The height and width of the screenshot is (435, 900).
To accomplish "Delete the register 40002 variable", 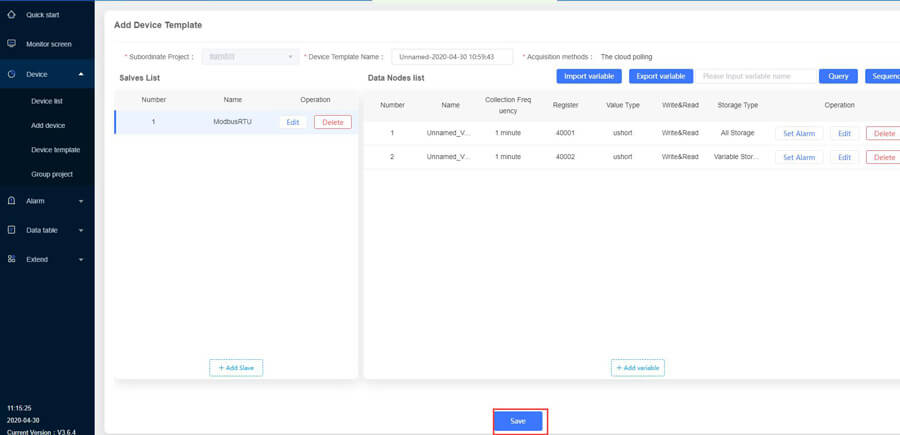I will [x=883, y=157].
